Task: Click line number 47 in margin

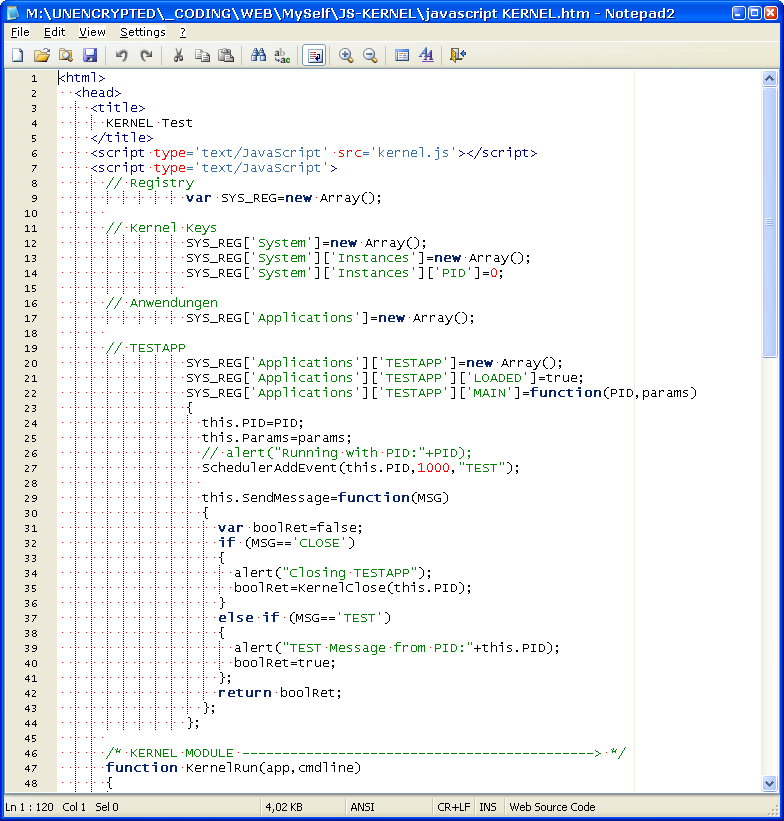Action: click(x=31, y=769)
